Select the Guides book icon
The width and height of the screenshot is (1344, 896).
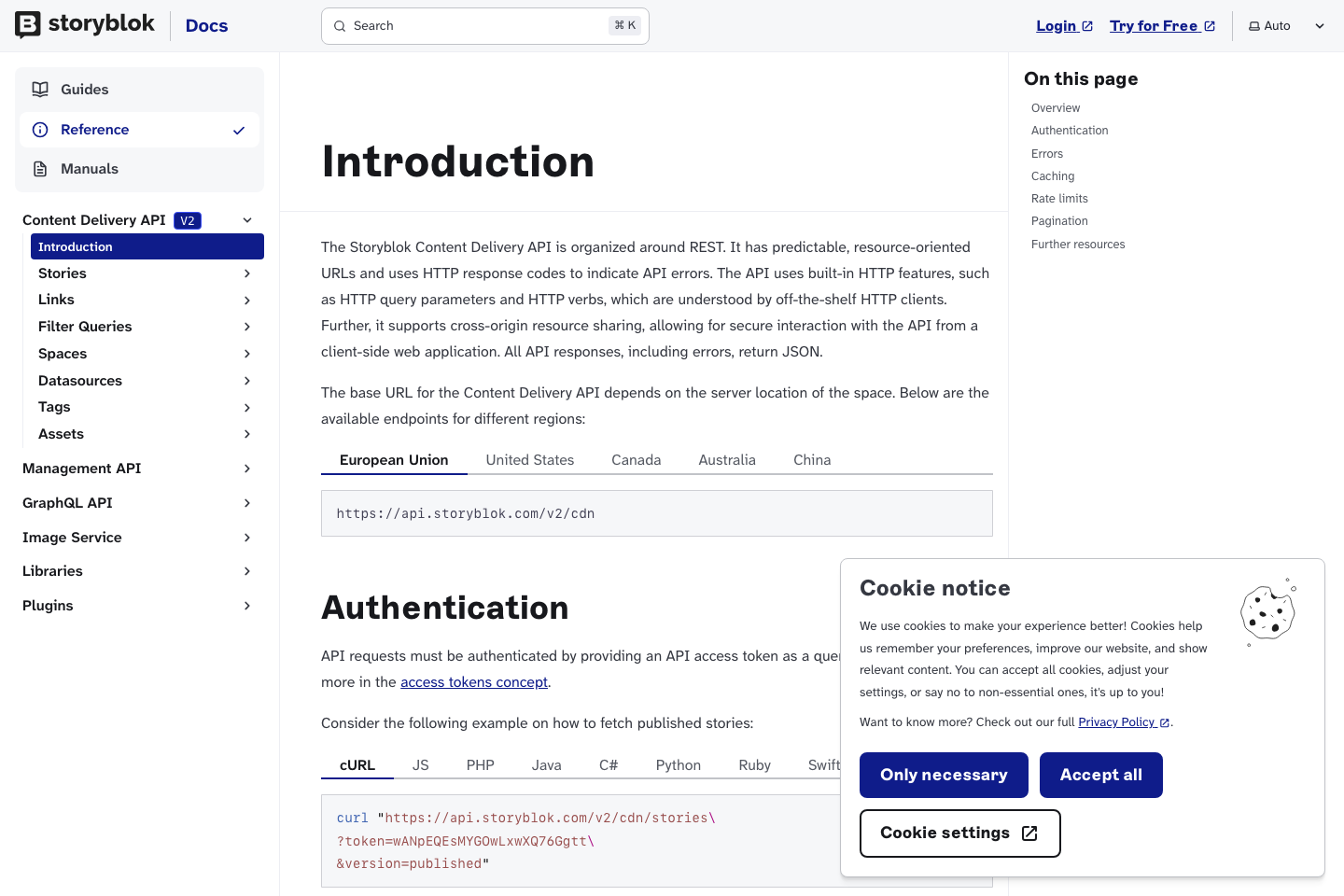click(40, 89)
